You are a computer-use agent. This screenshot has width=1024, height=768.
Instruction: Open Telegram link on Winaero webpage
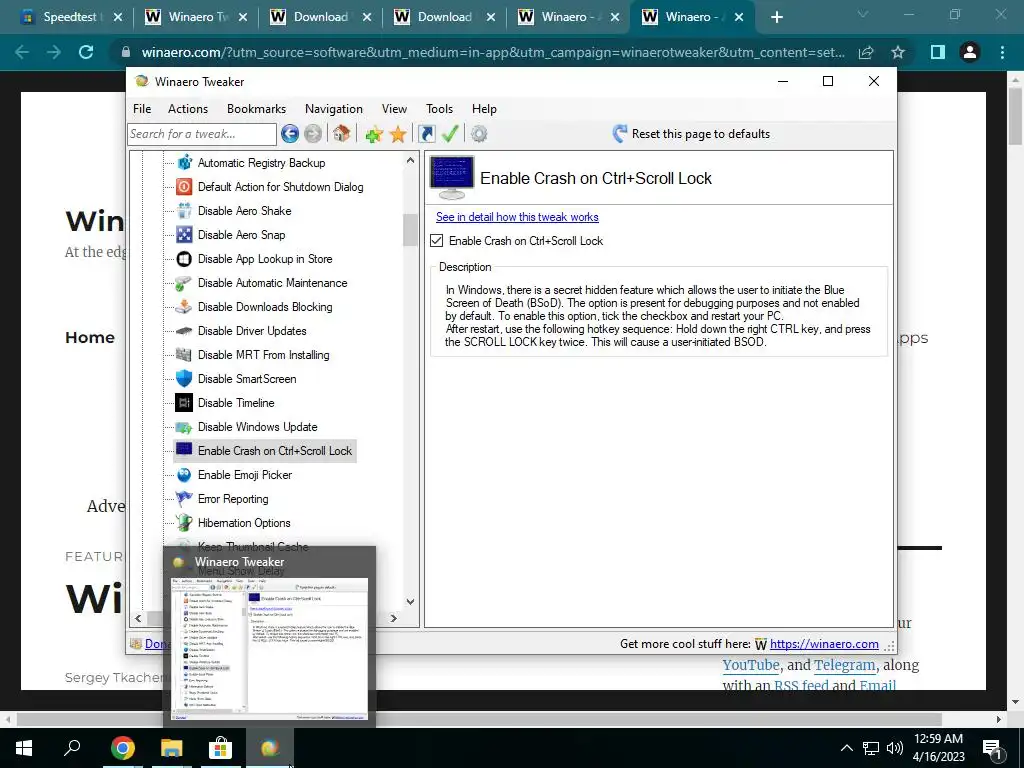coord(844,665)
